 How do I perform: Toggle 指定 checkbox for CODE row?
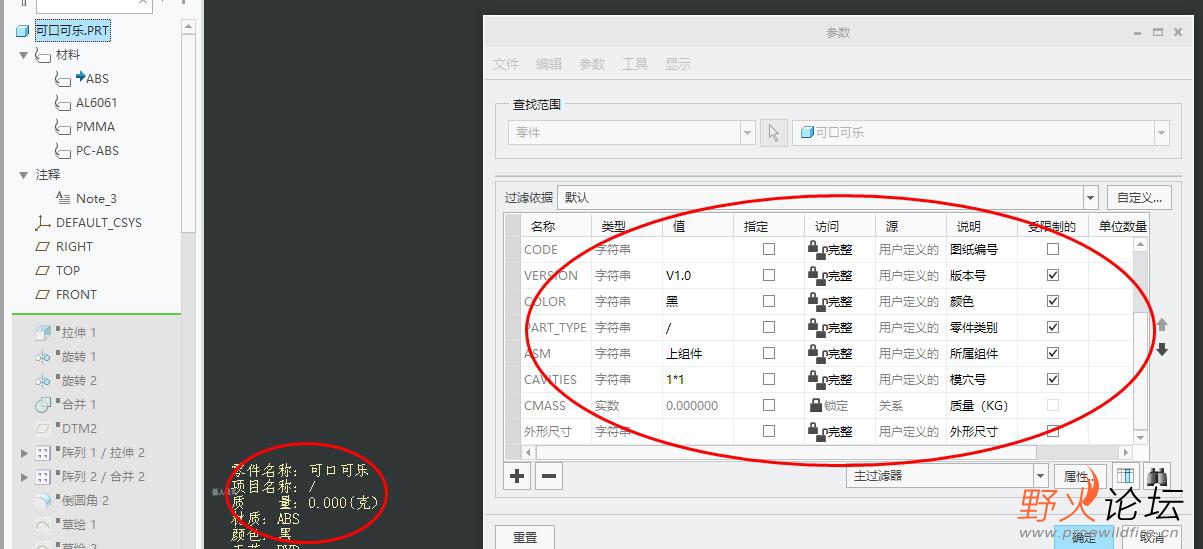(x=768, y=249)
